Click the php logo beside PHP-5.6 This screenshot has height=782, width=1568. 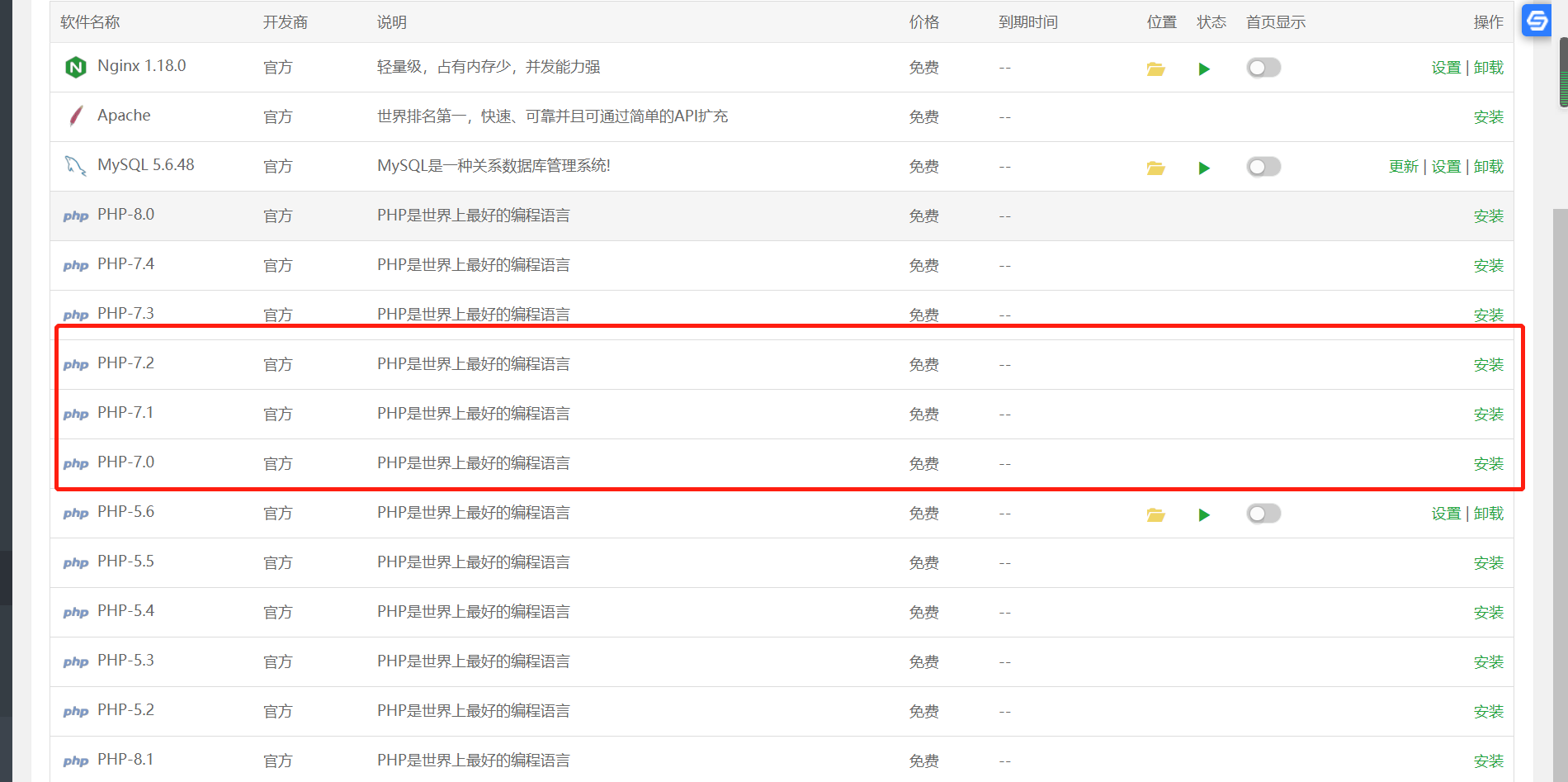tap(76, 514)
